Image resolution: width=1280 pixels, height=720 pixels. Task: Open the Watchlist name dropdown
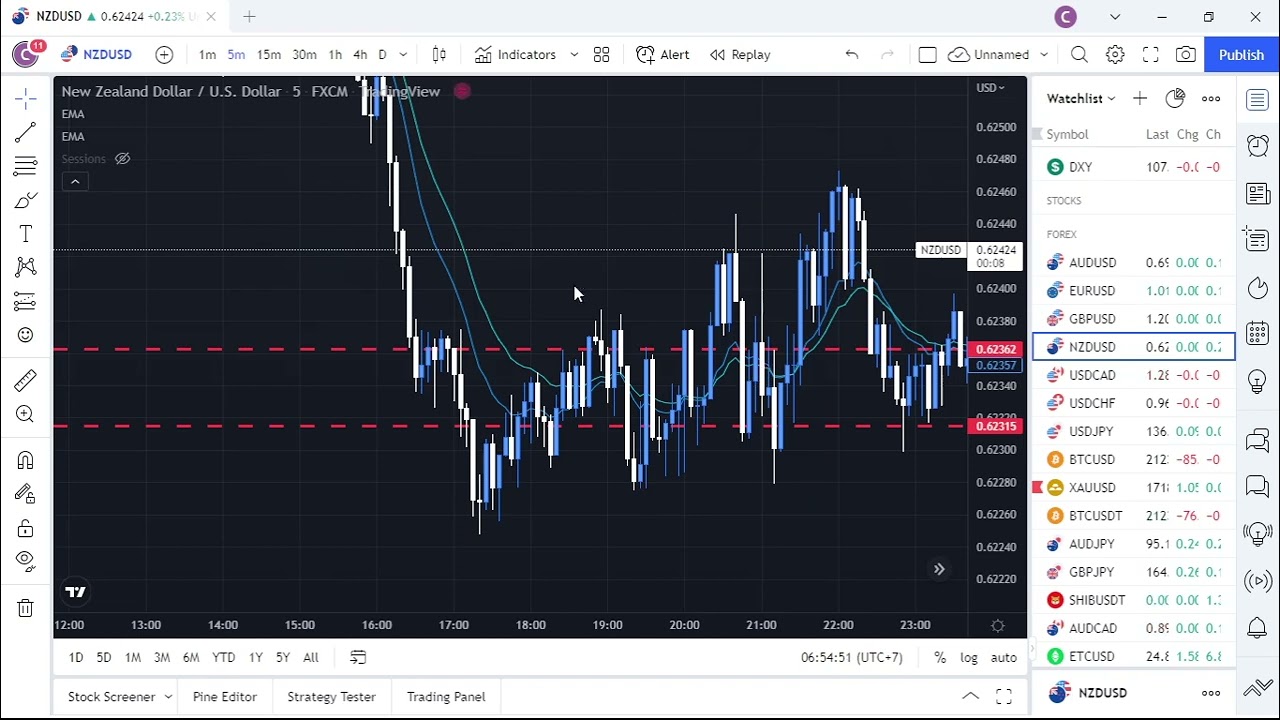1081,98
